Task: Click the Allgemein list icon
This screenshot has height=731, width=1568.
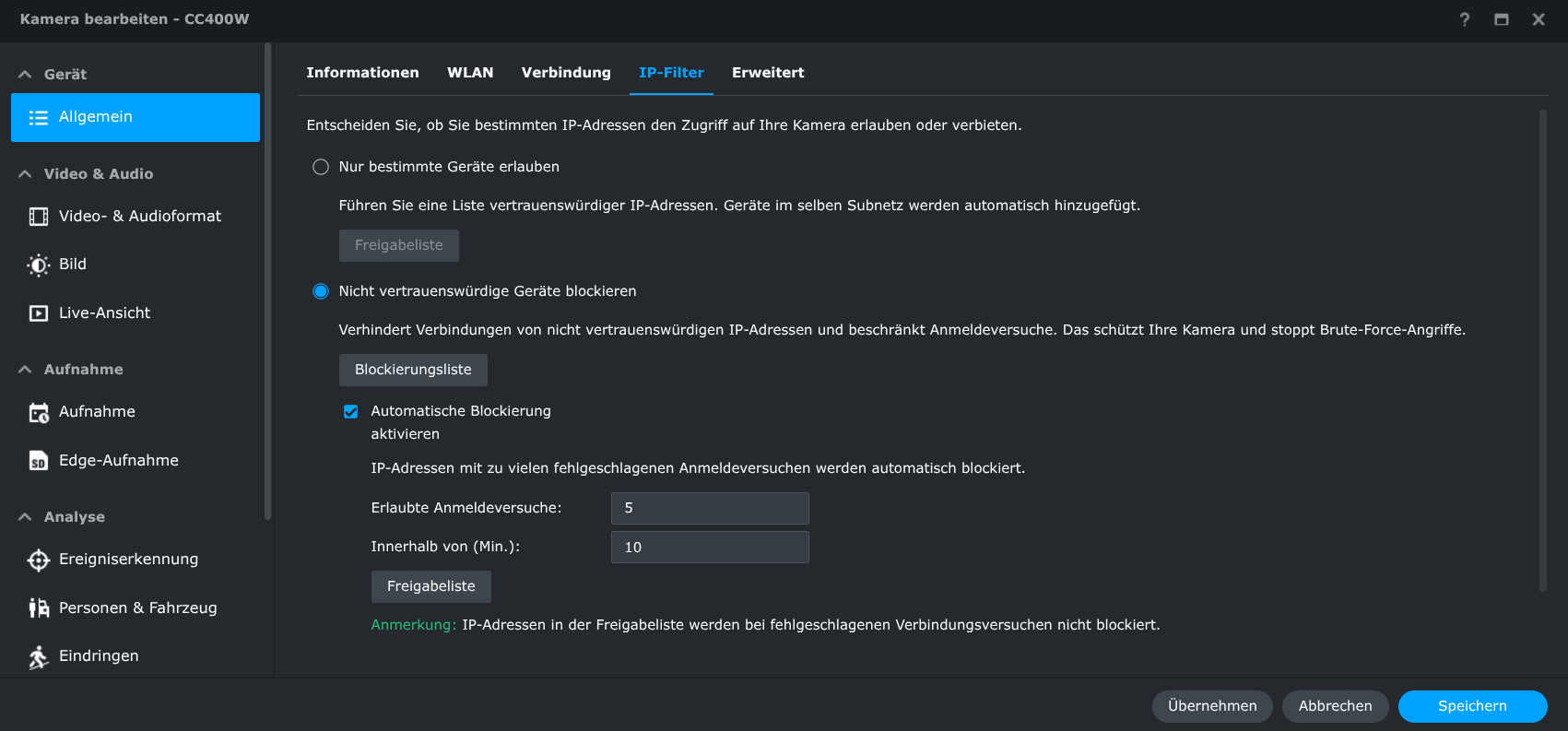Action: [38, 117]
